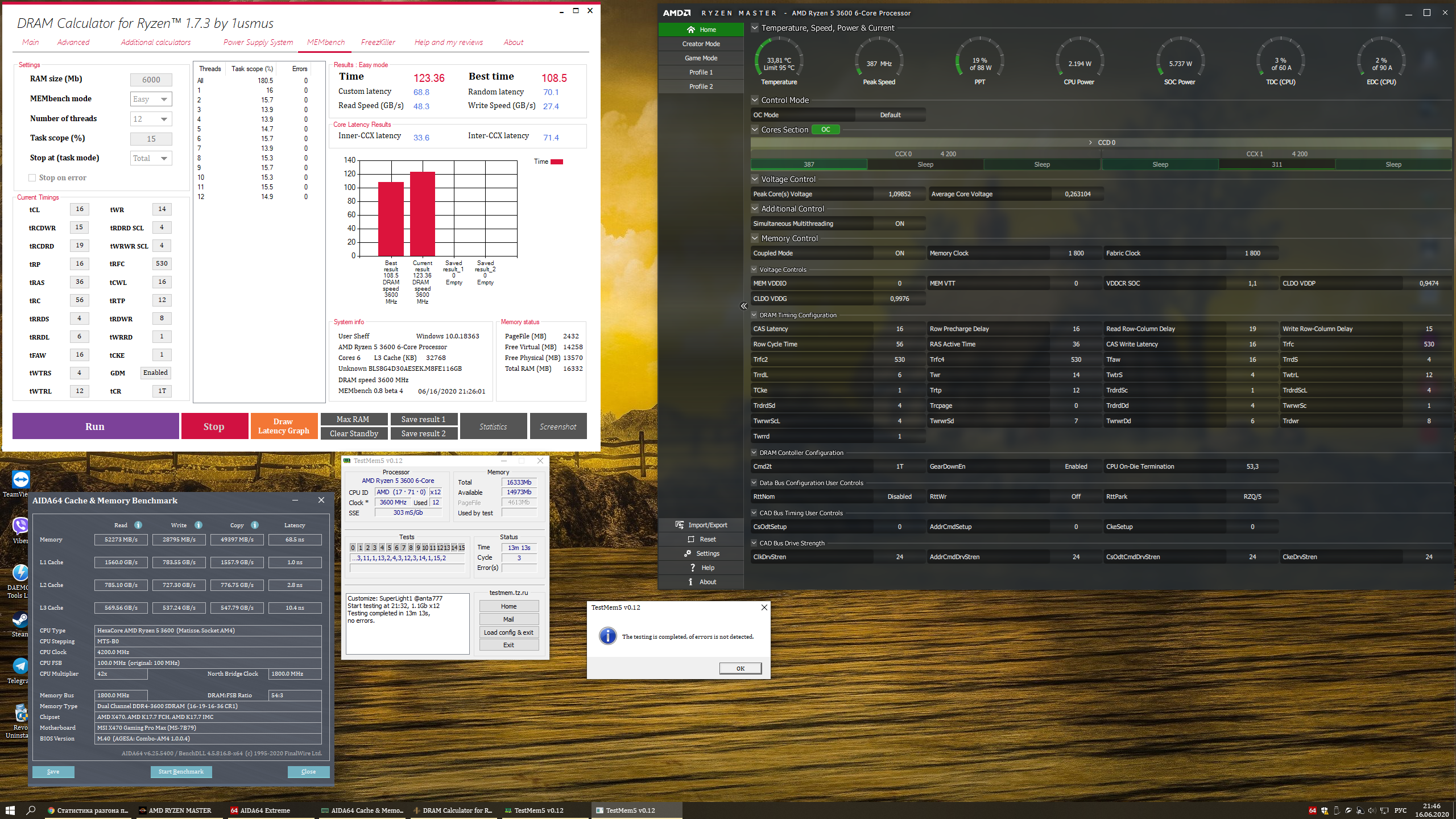Click the Reset icon in Ryzen Master sidebar
This screenshot has width=1456, height=819.
(x=691, y=539)
